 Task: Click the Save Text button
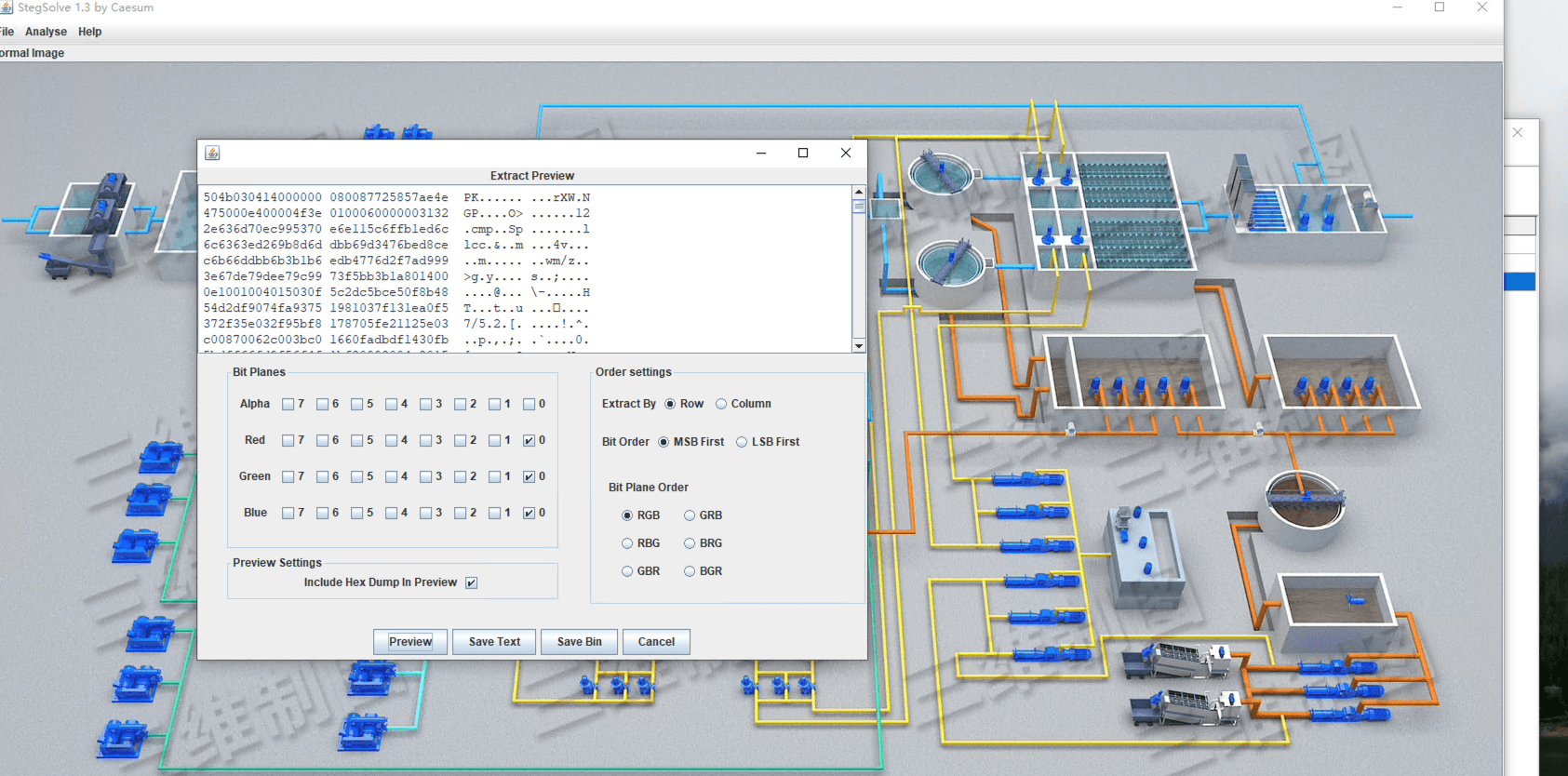tap(494, 642)
